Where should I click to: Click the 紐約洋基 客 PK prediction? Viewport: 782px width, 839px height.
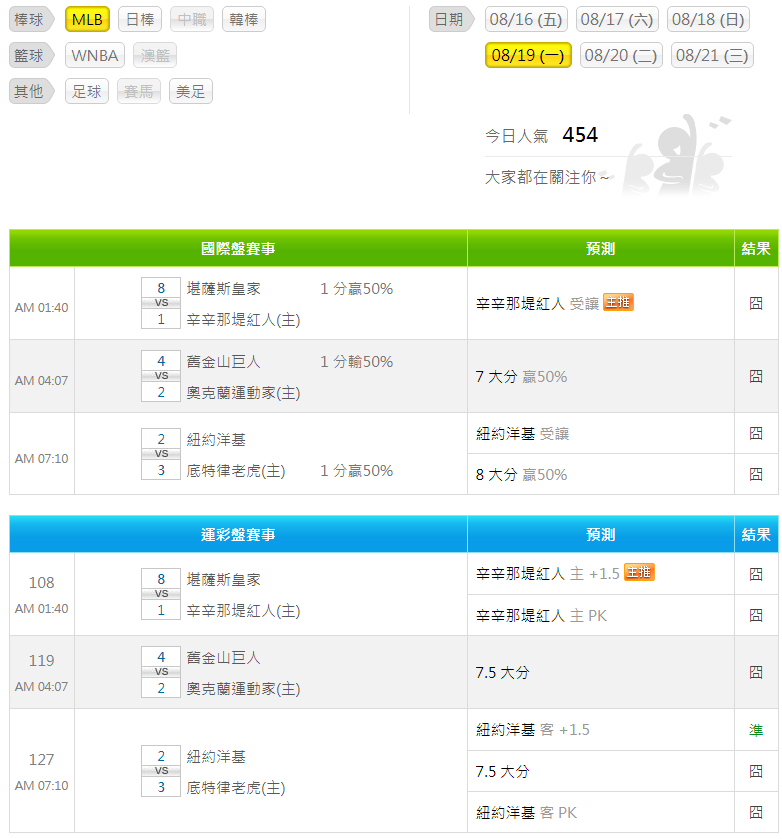click(526, 813)
